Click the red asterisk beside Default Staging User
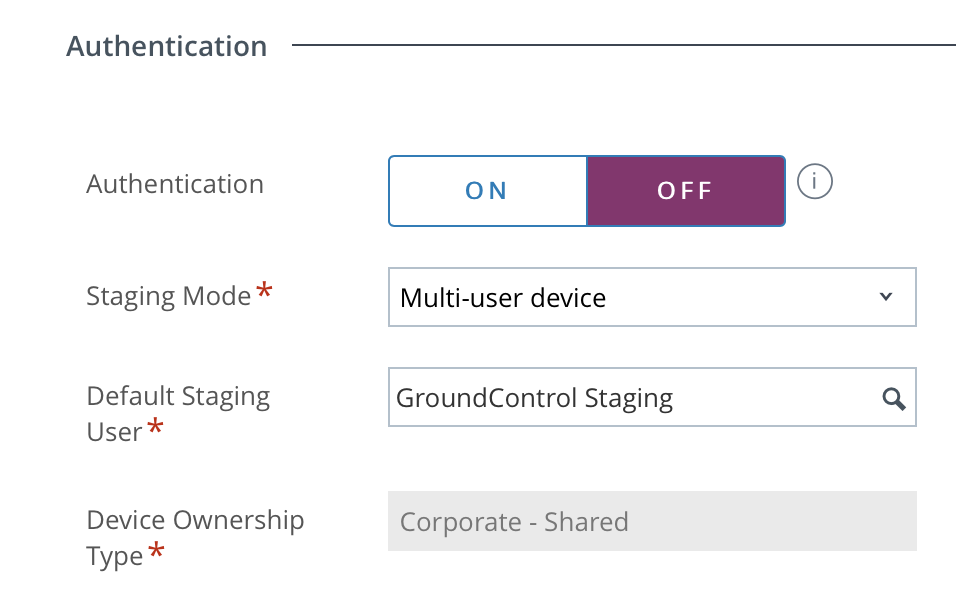 (x=155, y=429)
